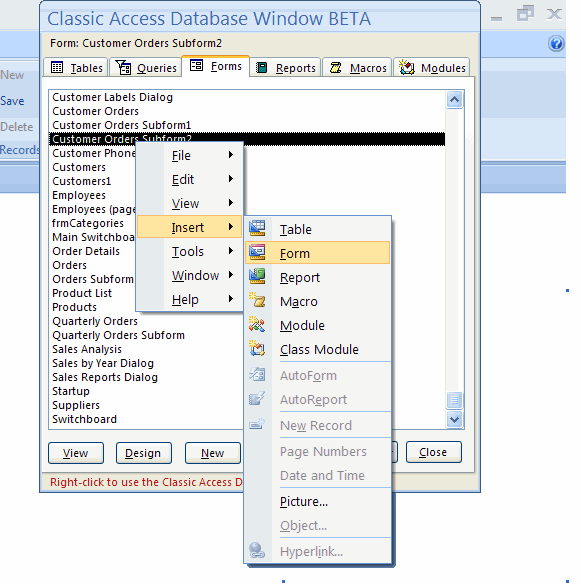Click Records in the background Access window
The width and height of the screenshot is (581, 584).
click(19, 149)
